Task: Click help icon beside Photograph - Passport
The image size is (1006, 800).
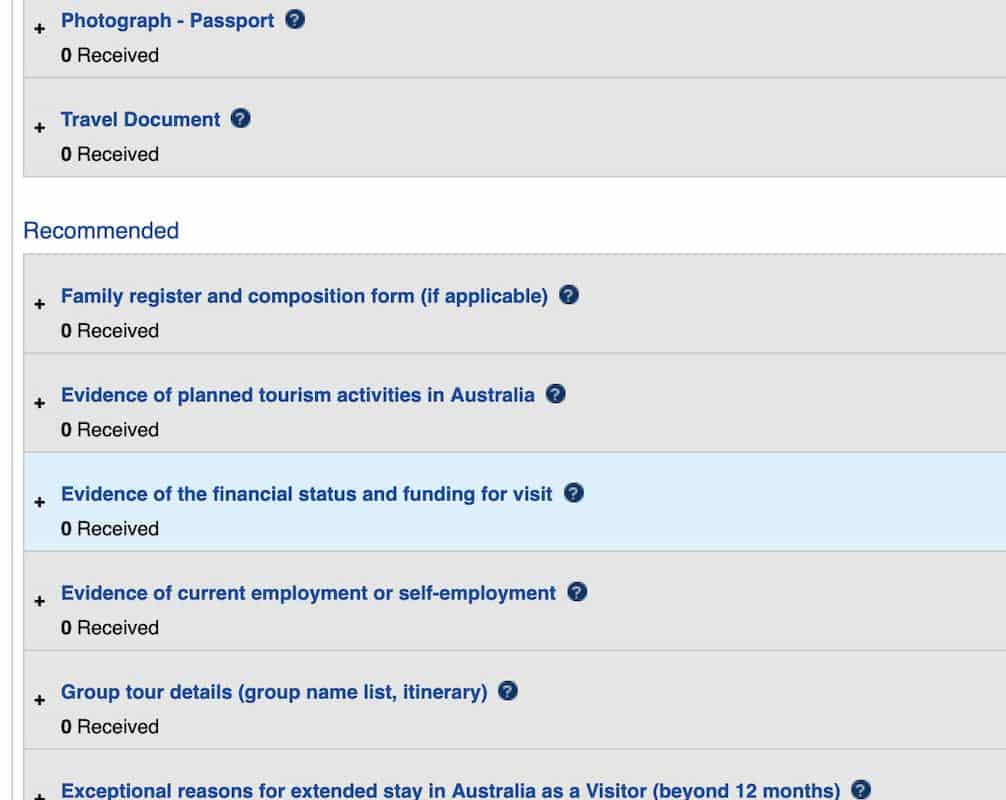Action: click(295, 20)
